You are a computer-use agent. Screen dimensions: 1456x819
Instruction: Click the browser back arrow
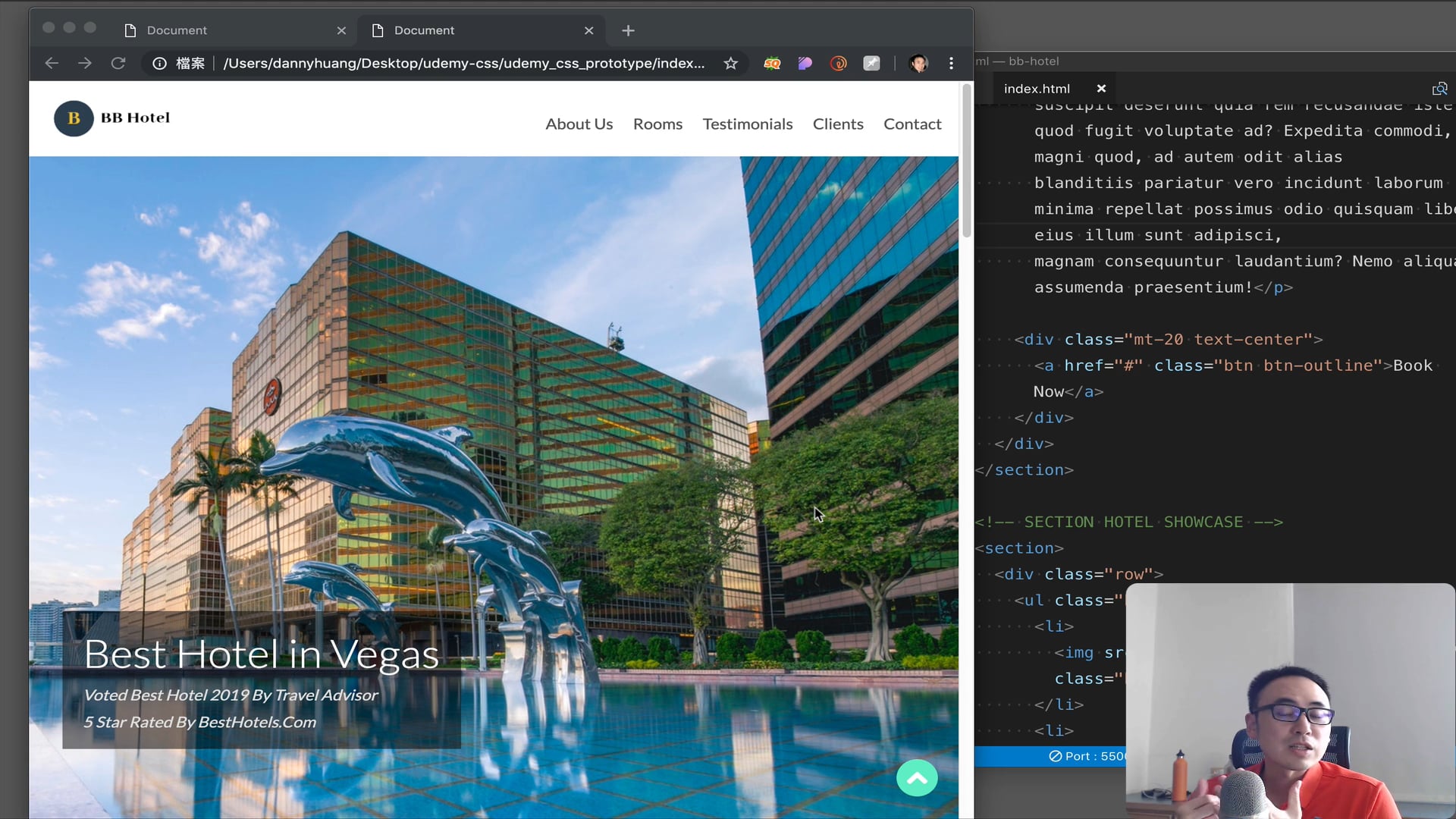coord(52,64)
